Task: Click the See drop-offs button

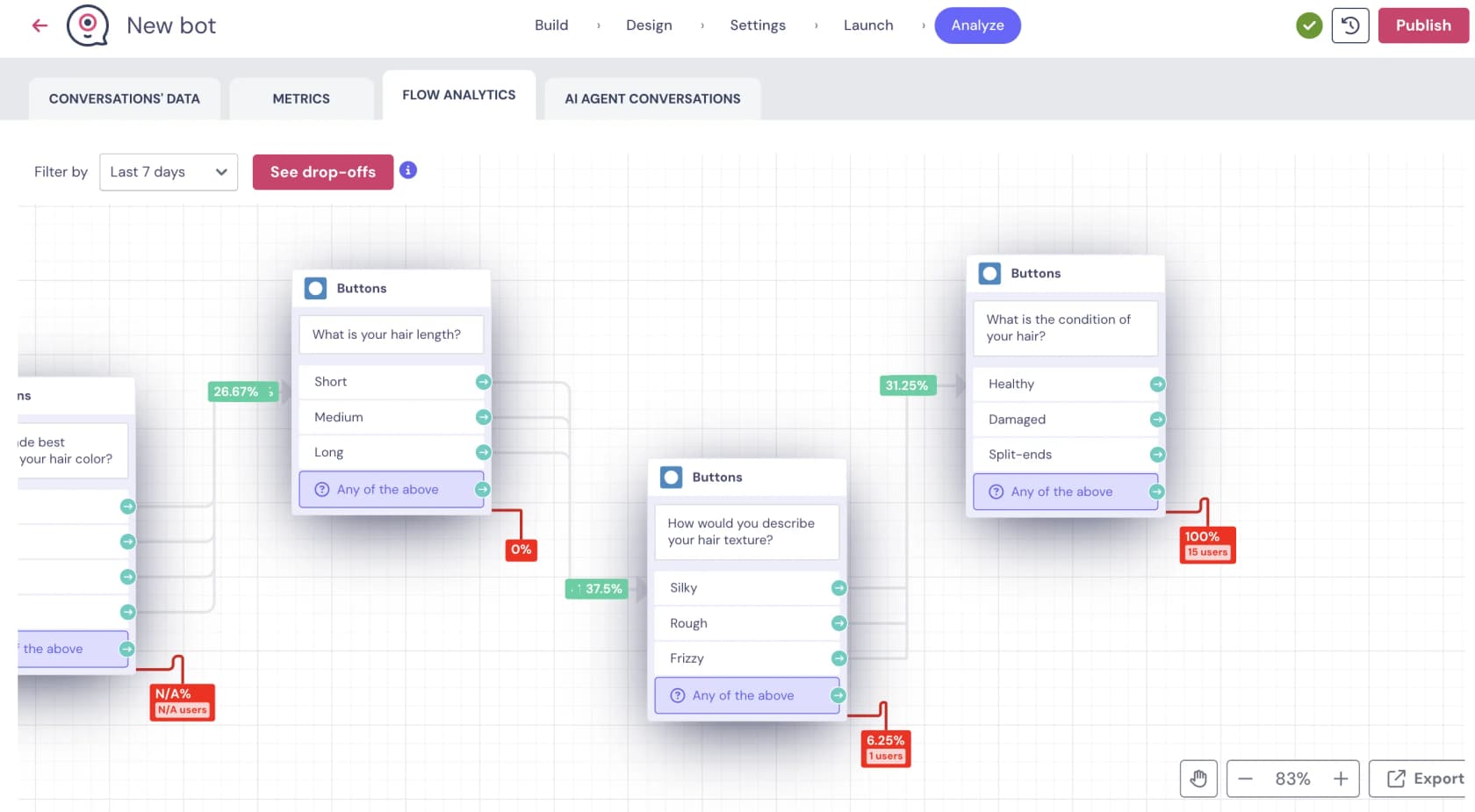Action: point(323,172)
